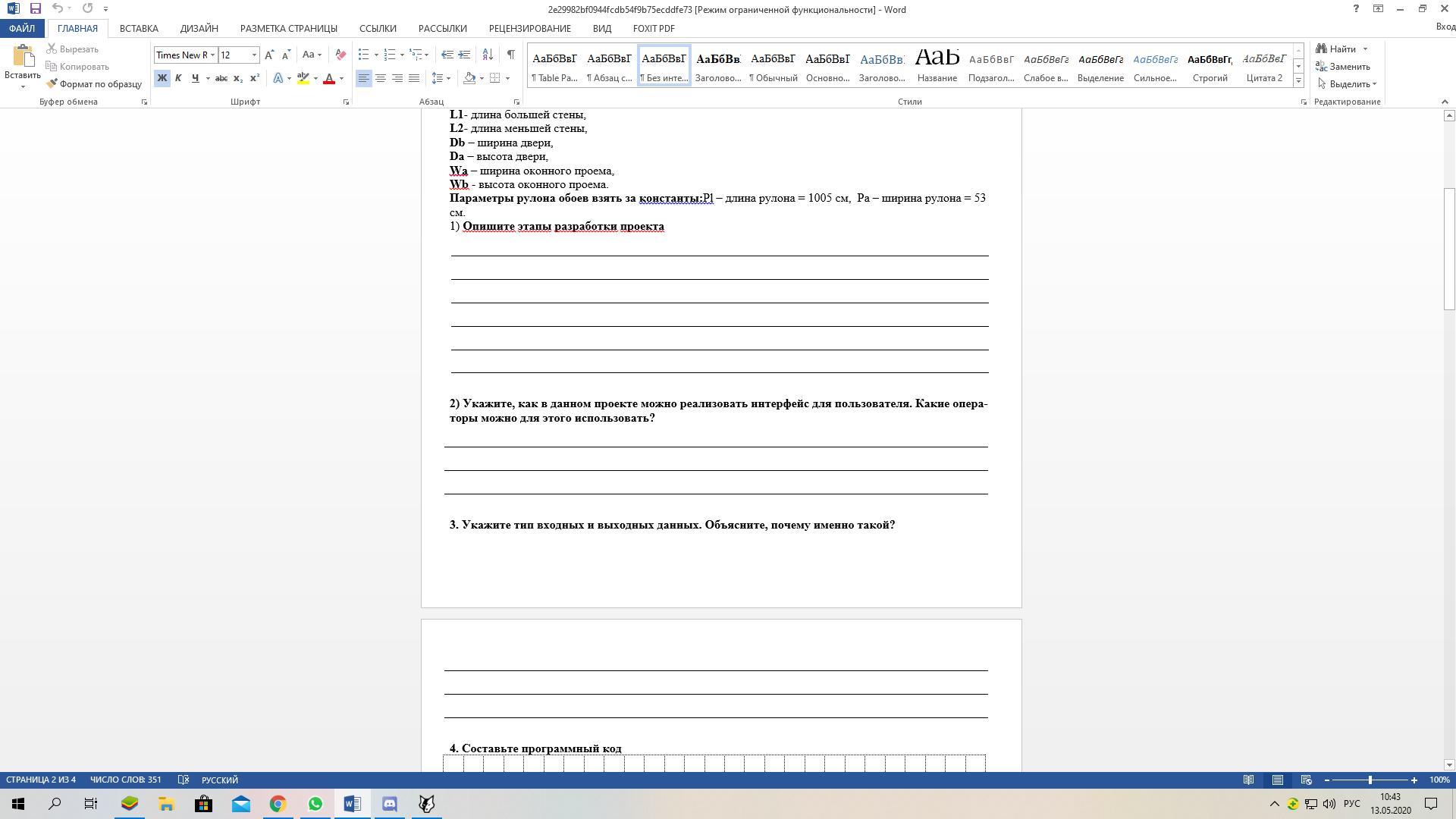Screen dimensions: 1456x819
Task: Apply the Название style
Action: coord(937,65)
